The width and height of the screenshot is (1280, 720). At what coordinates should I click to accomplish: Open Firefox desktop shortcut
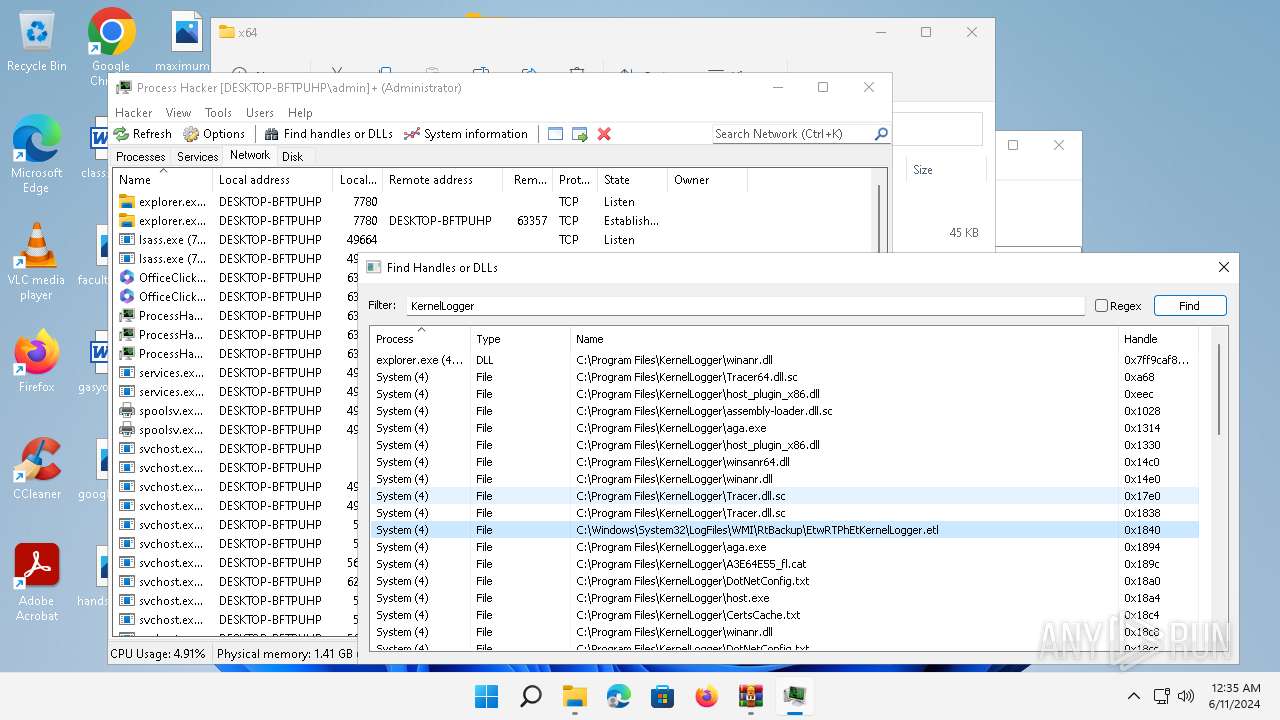pyautogui.click(x=37, y=361)
